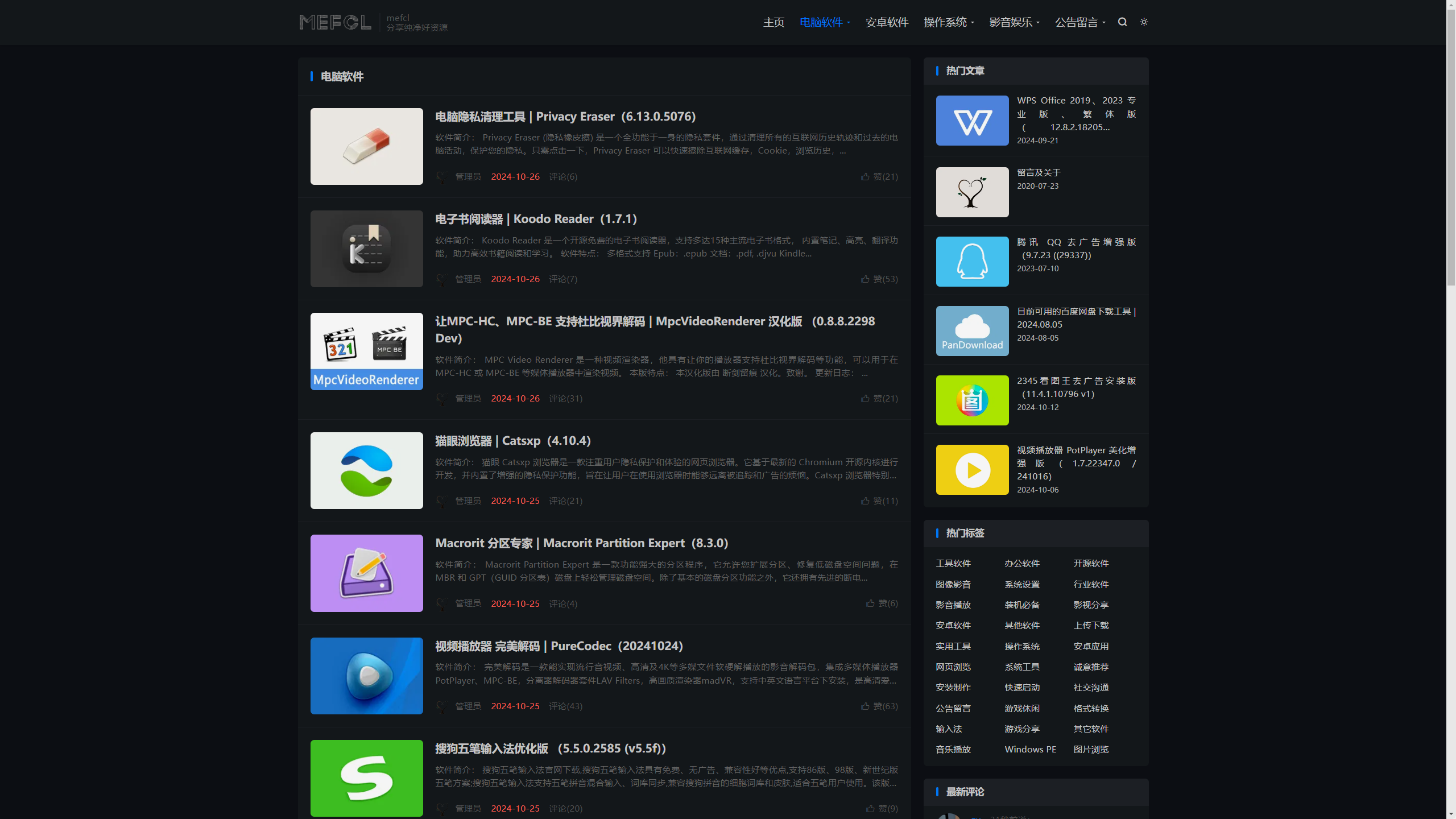Open WPS Office thumbnail in 热门文章
The width and height of the screenshot is (1456, 819).
tap(972, 121)
